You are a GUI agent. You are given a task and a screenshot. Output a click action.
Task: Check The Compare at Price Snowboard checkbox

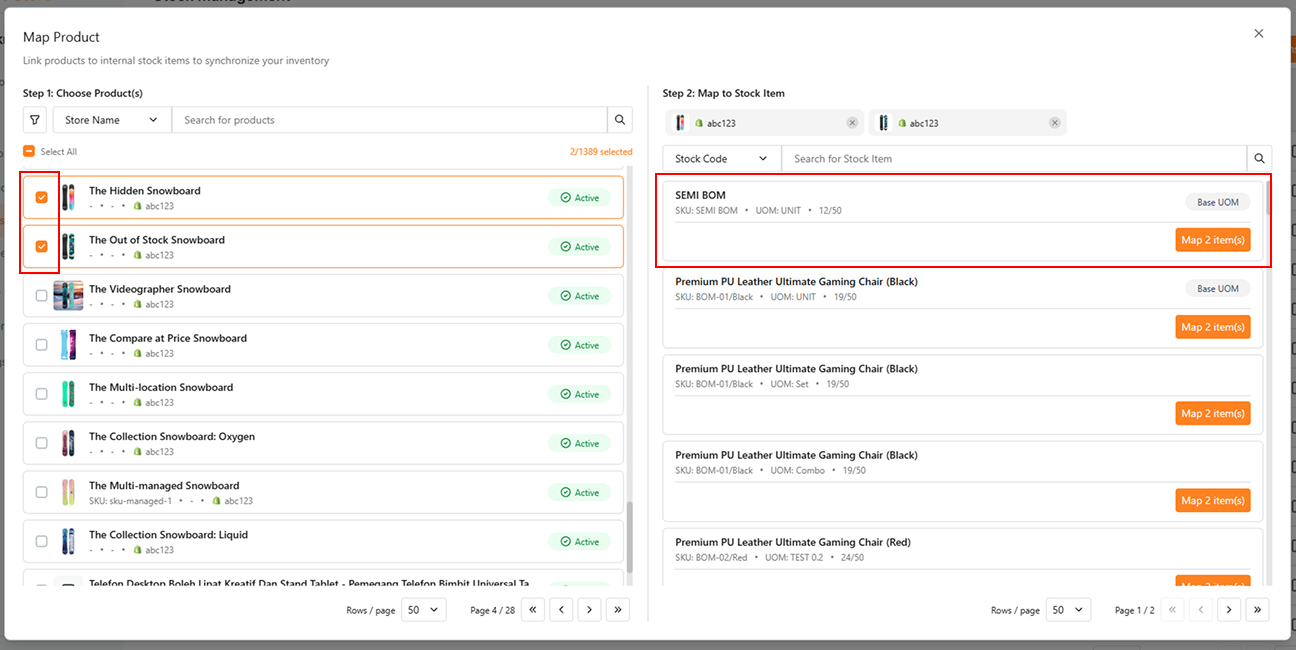[41, 344]
